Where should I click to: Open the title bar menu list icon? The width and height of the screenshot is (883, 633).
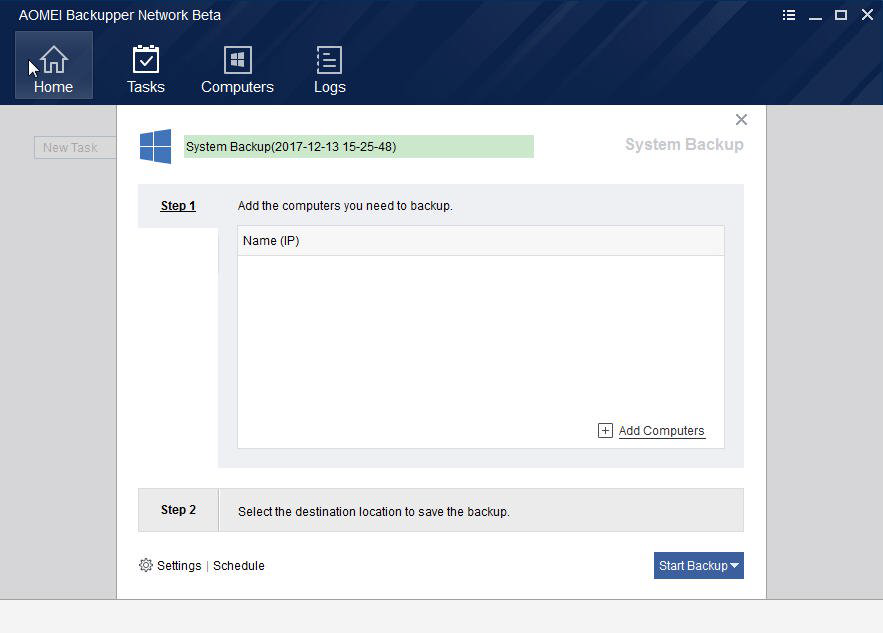pos(789,15)
